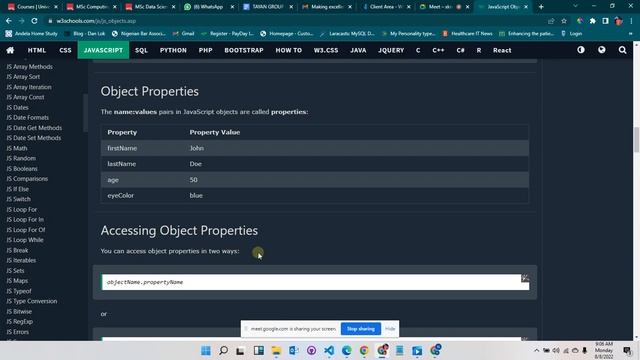
Task: Open Windows taskbar search
Action: click(x=223, y=351)
